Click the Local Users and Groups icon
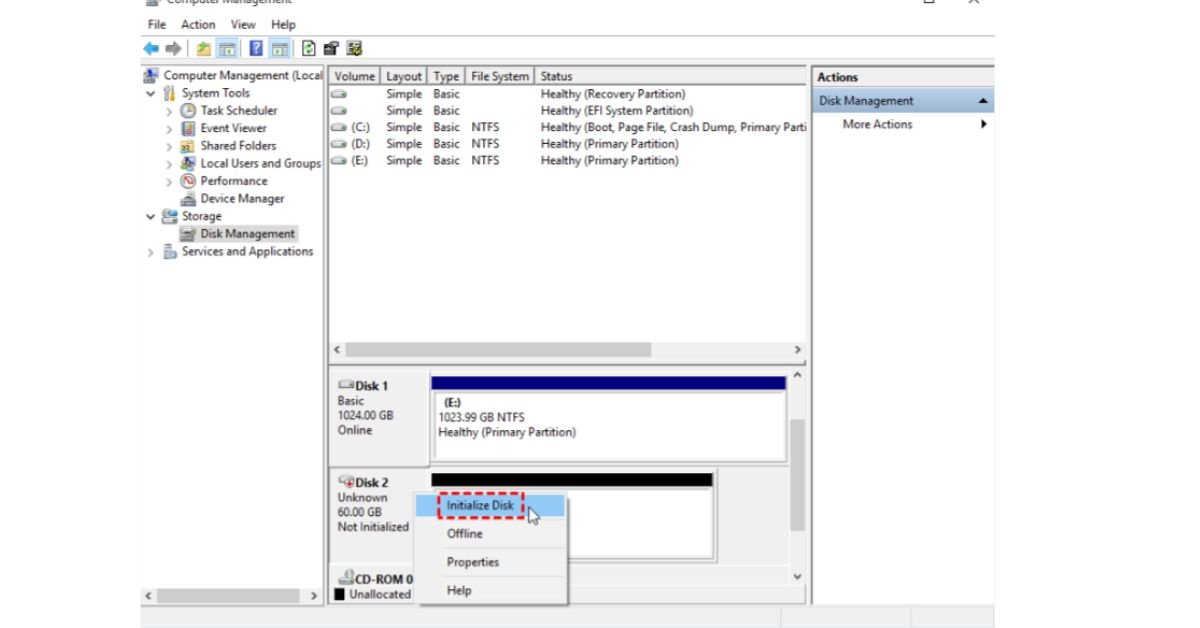Viewport: 1200px width, 628px height. 188,163
